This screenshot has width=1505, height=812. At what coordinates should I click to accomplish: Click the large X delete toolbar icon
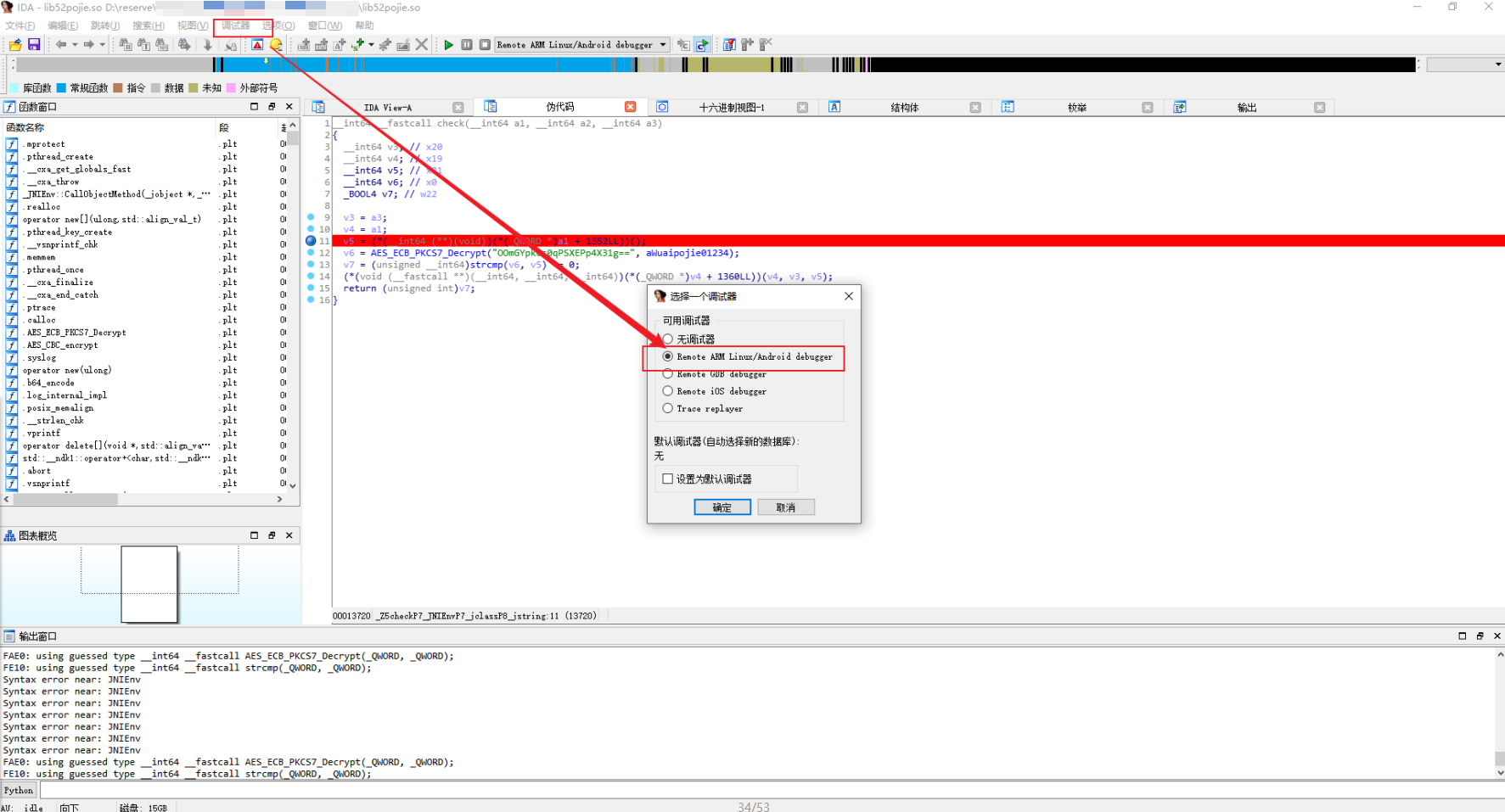pos(422,44)
